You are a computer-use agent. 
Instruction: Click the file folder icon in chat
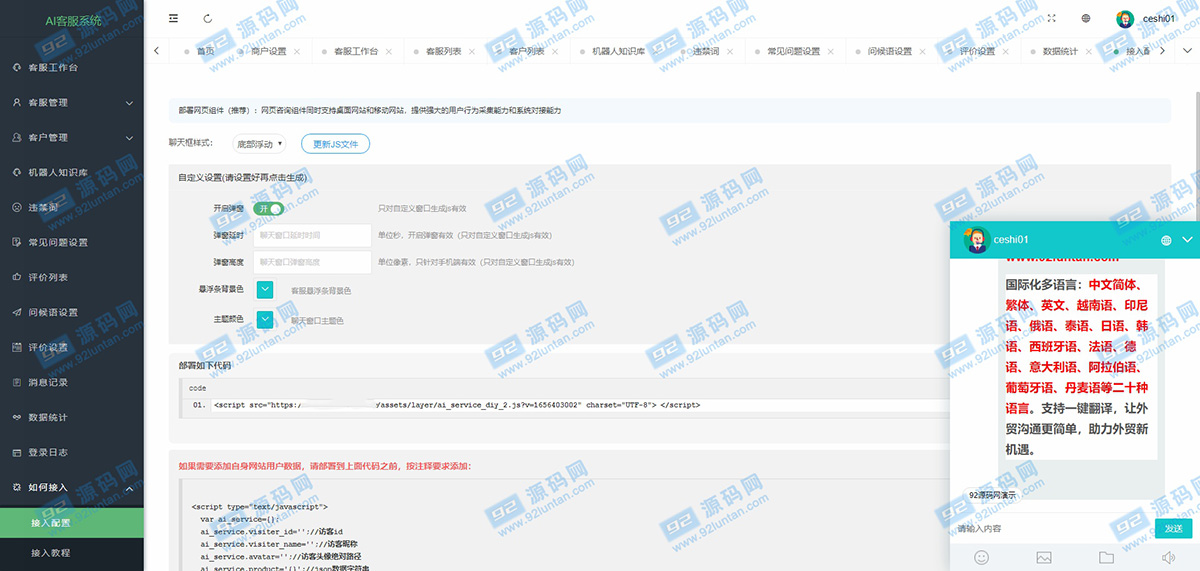(1106, 557)
